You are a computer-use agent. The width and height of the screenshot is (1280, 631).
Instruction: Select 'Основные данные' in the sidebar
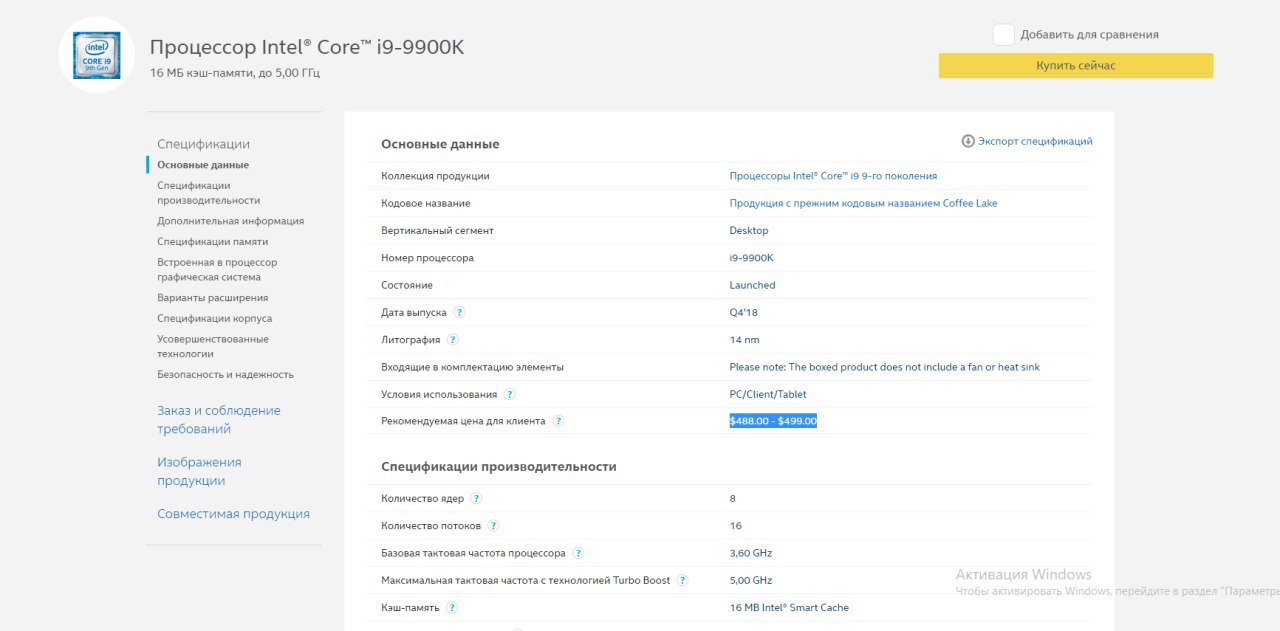coord(203,165)
